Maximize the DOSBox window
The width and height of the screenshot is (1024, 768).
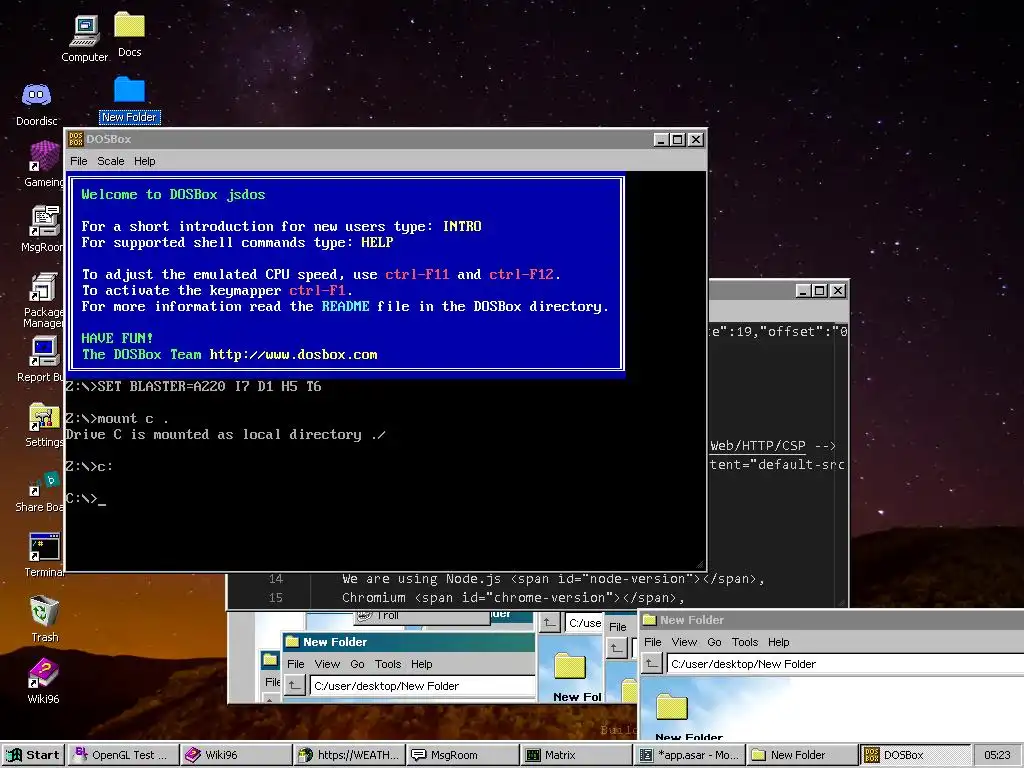click(678, 140)
